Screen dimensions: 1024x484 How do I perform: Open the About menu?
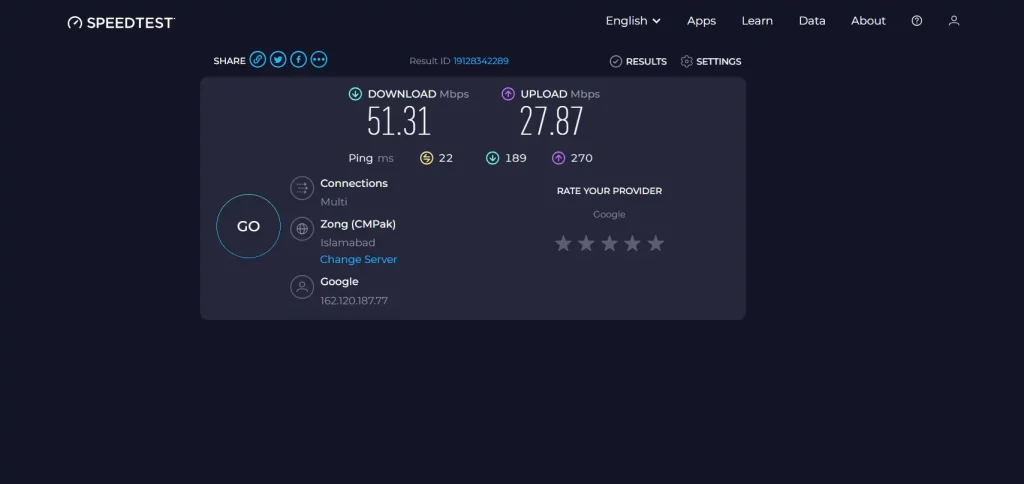(x=868, y=21)
